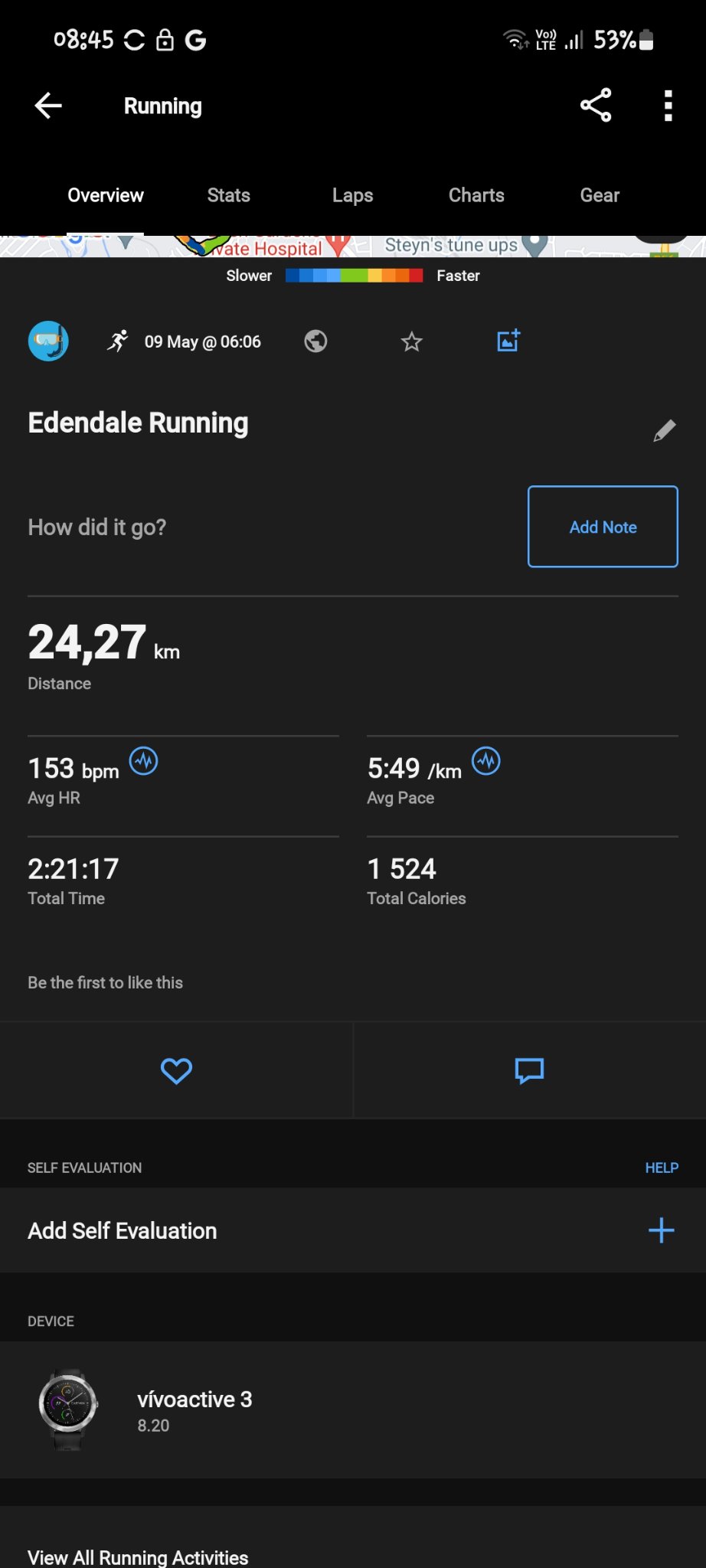Switch to the Laps tab

click(352, 195)
